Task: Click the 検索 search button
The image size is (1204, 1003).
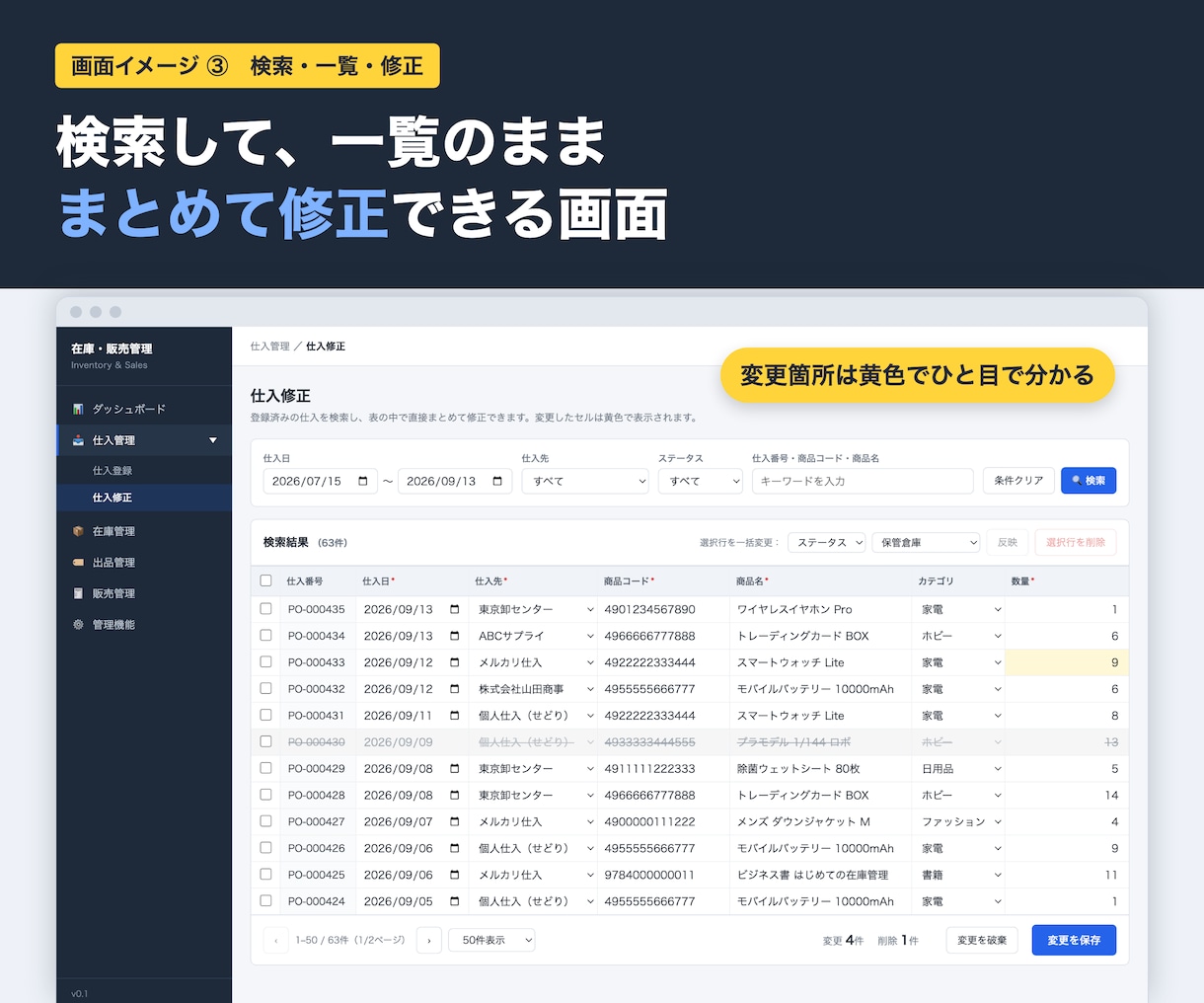Action: tap(1089, 480)
